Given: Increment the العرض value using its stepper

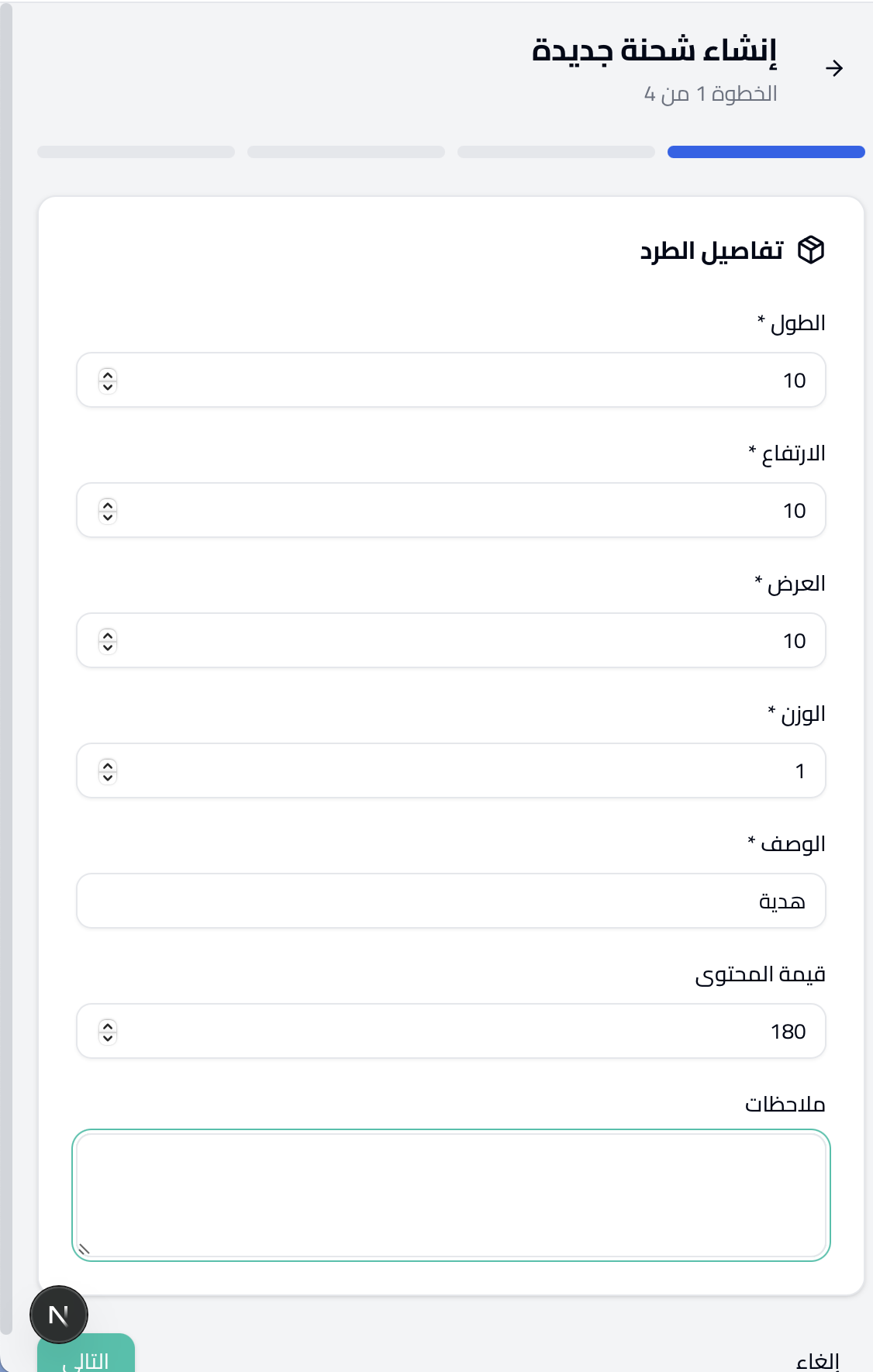Looking at the screenshot, I should point(107,635).
